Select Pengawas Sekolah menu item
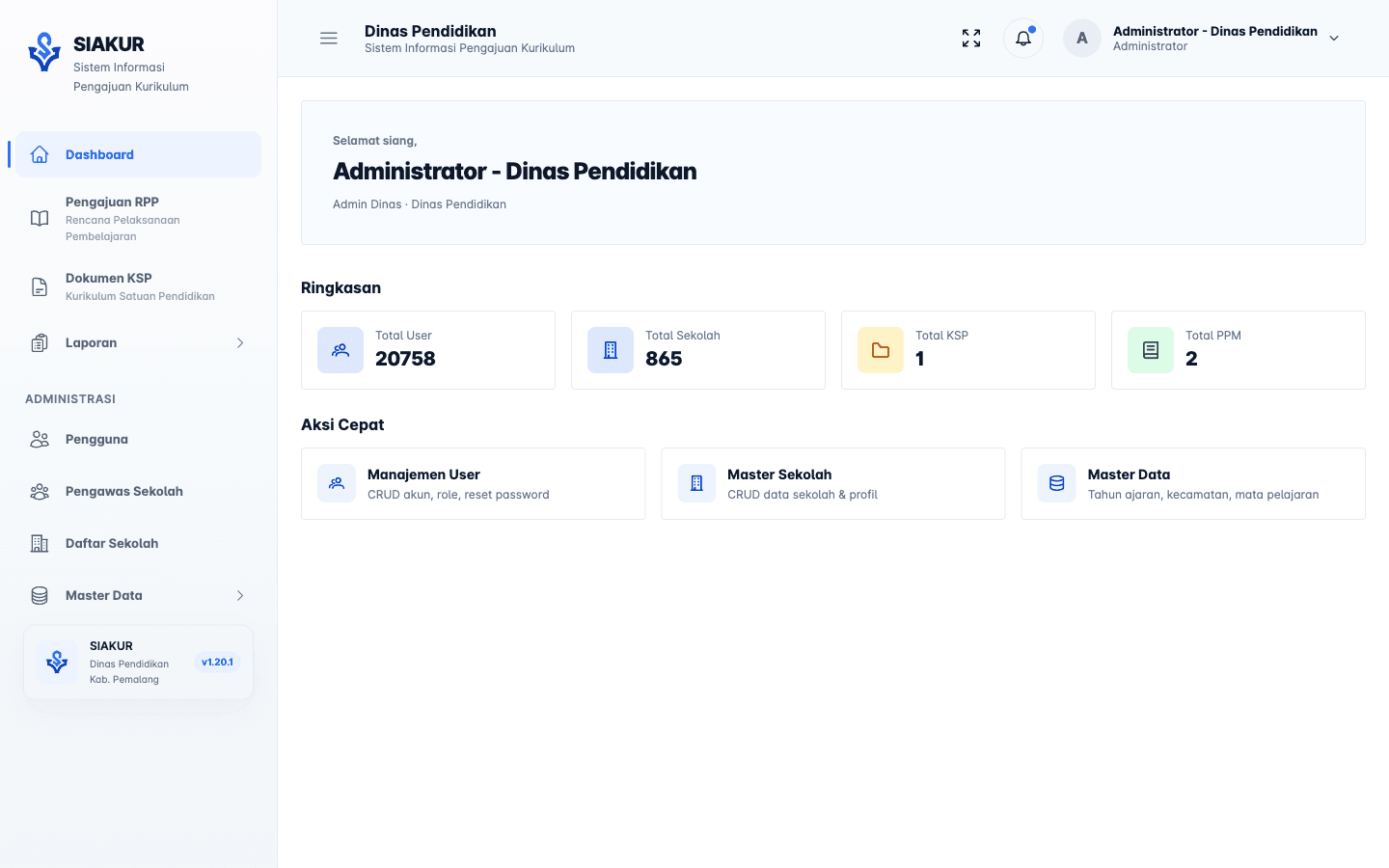This screenshot has width=1389, height=868. click(138, 492)
